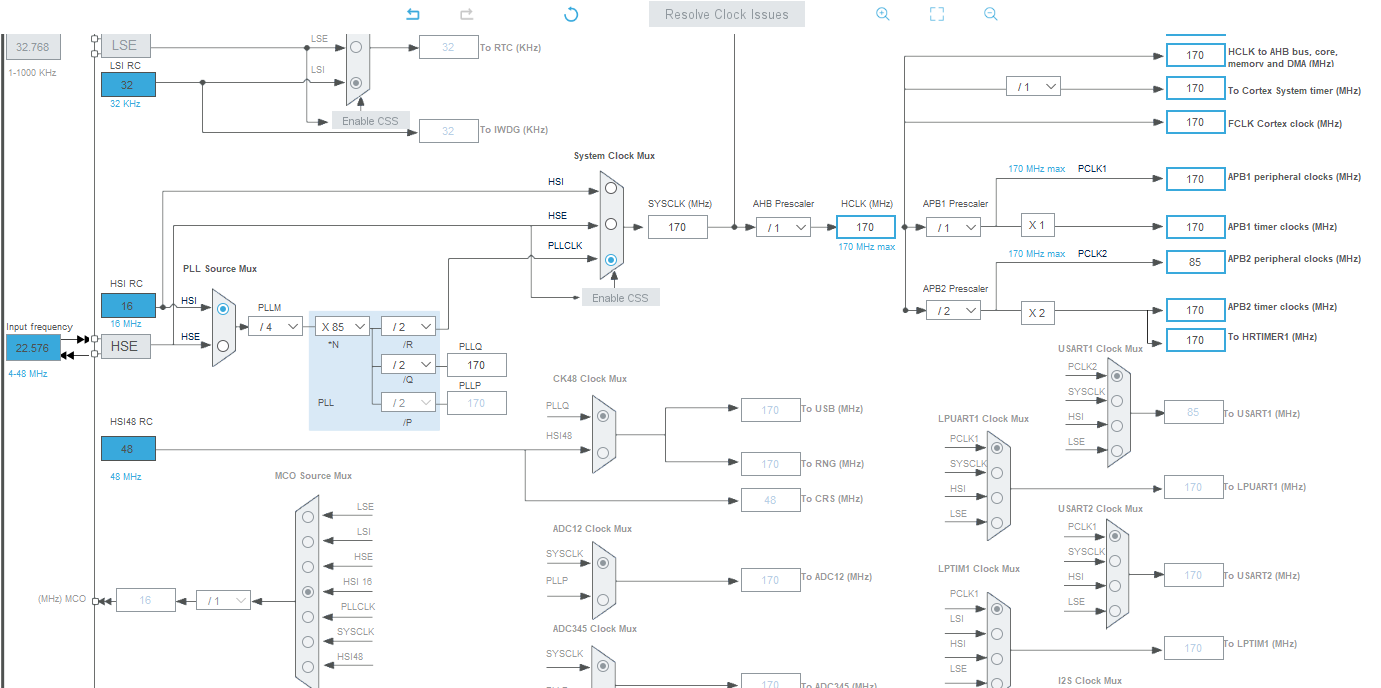Click the zoom out magnifier icon
This screenshot has height=688, width=1381.
click(991, 14)
